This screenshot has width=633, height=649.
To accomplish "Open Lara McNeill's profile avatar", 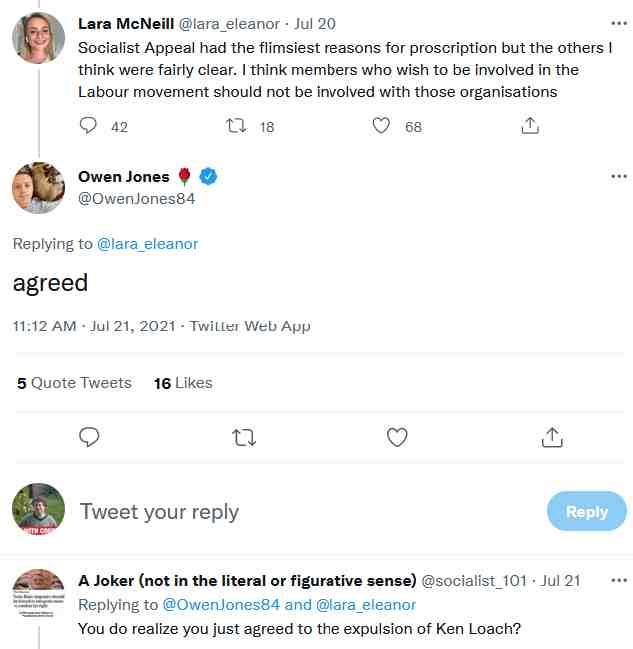I will (39, 39).
